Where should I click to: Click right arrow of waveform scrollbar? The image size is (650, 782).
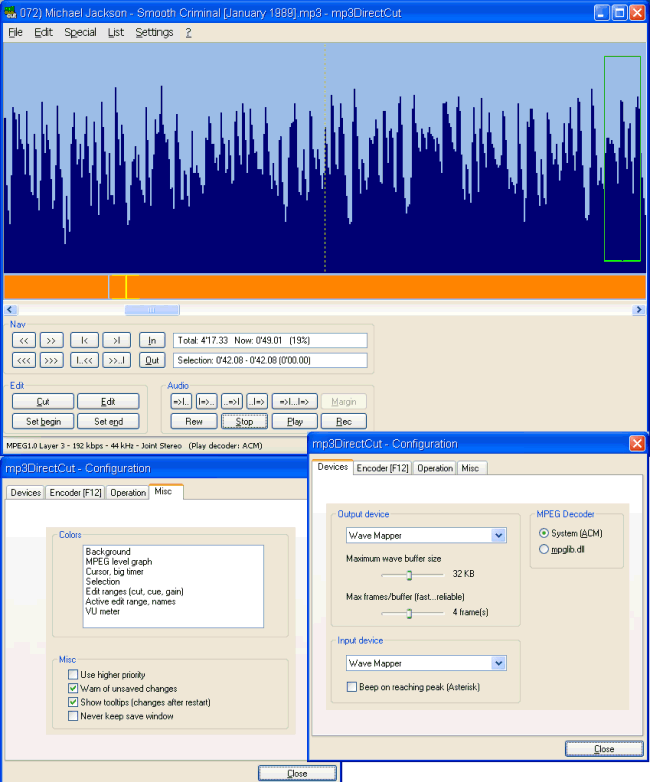[x=639, y=310]
